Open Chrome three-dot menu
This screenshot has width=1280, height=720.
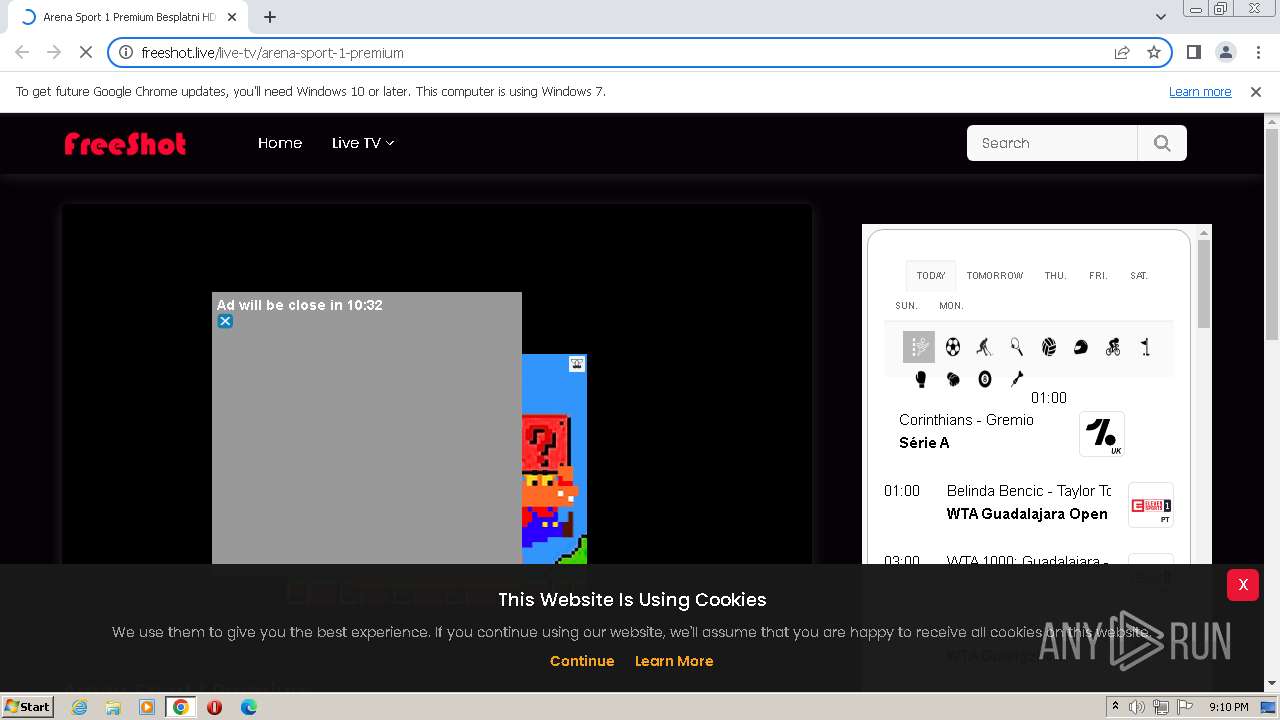[x=1257, y=52]
